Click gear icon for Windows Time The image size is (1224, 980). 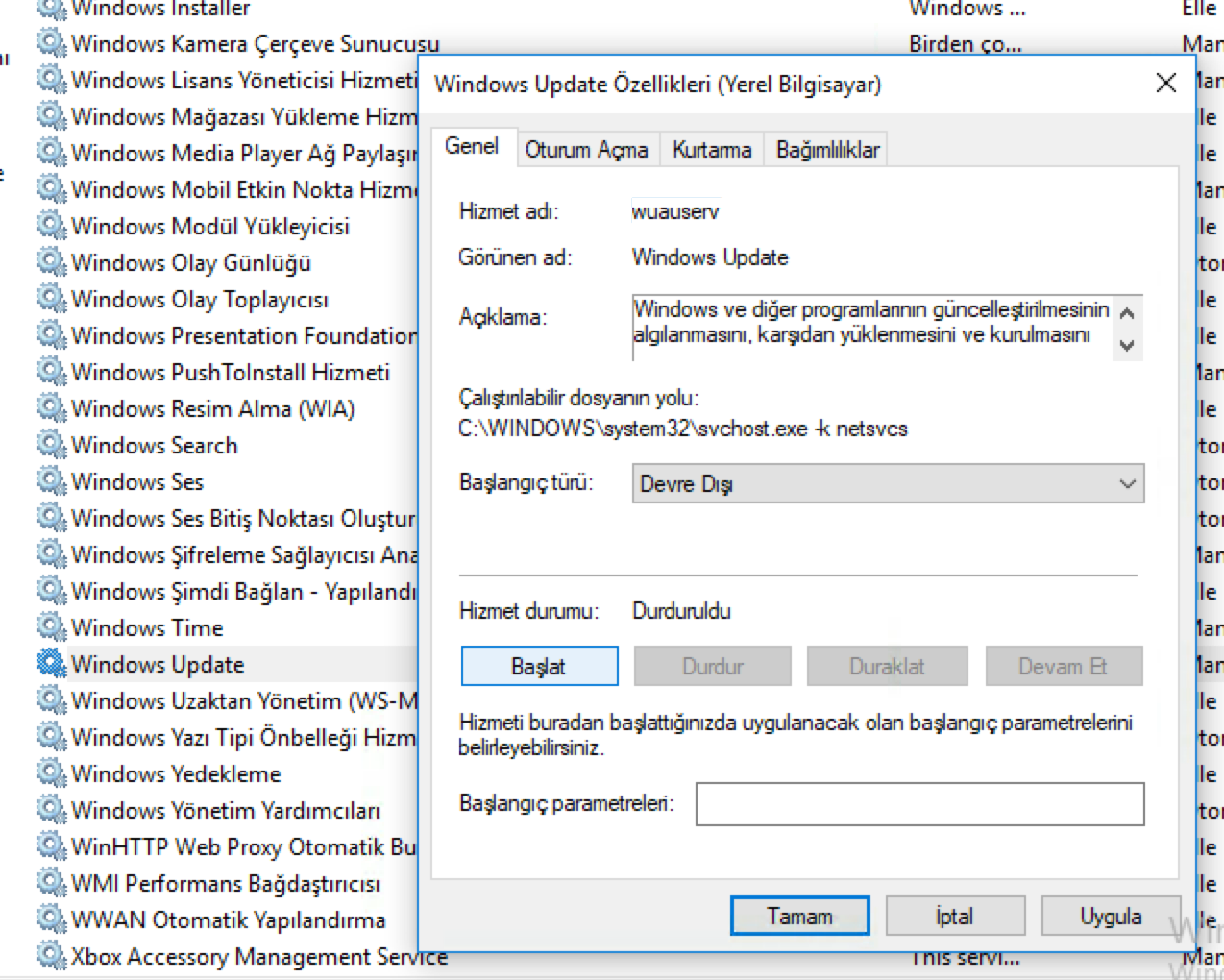(x=51, y=627)
